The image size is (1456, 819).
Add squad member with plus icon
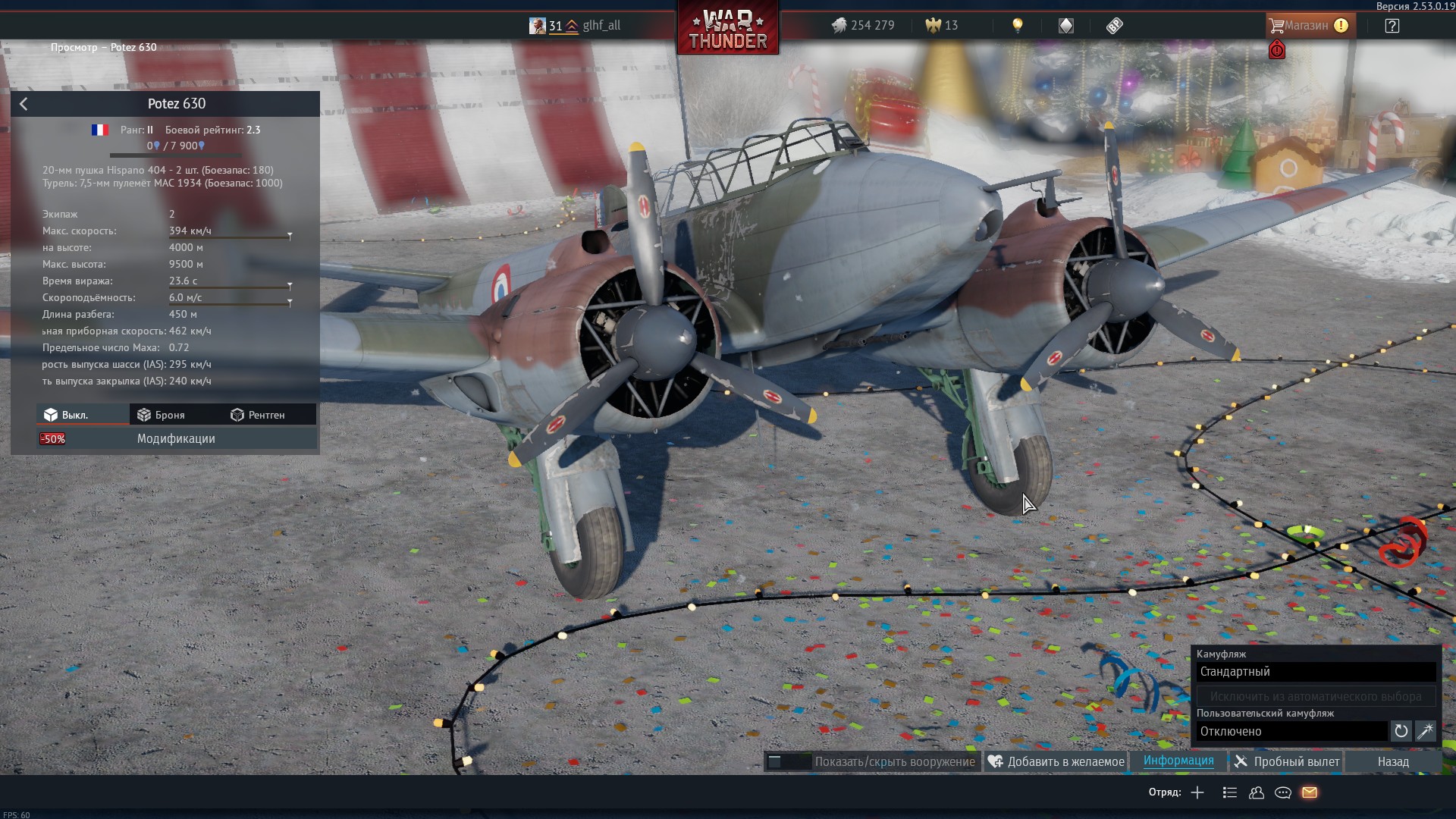[1197, 792]
